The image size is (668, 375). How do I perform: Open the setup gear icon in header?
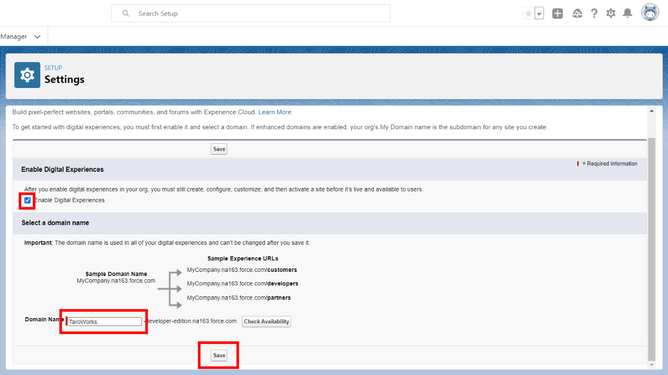coord(611,14)
